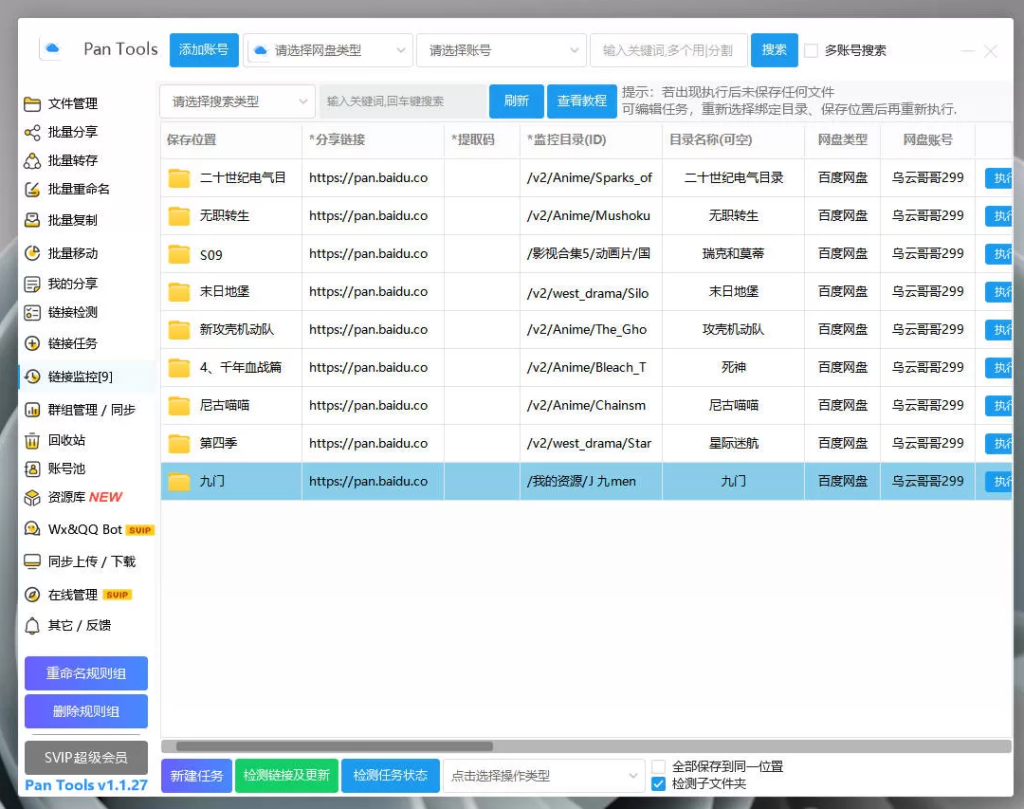
Task: Click 网盘类型 column header
Action: (x=842, y=140)
